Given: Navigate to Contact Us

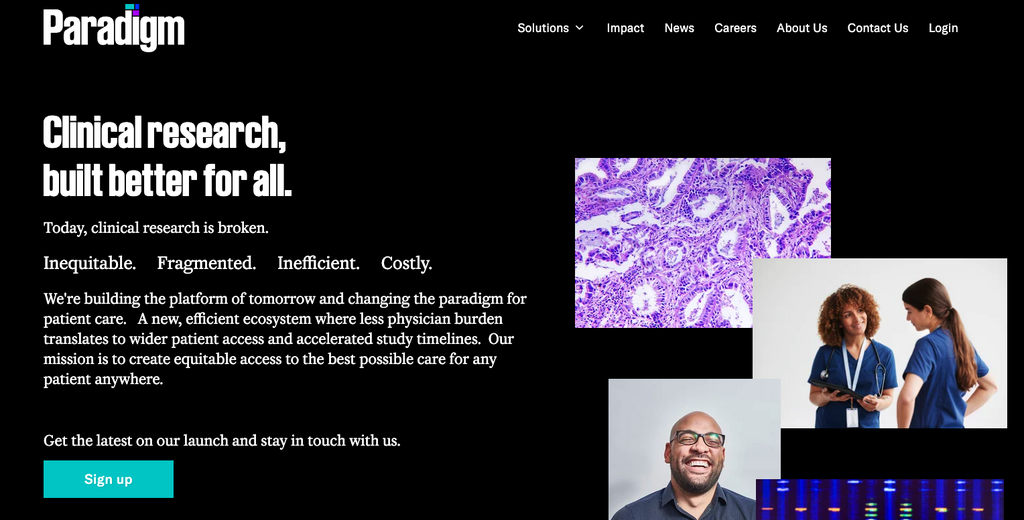Looking at the screenshot, I should [878, 28].
